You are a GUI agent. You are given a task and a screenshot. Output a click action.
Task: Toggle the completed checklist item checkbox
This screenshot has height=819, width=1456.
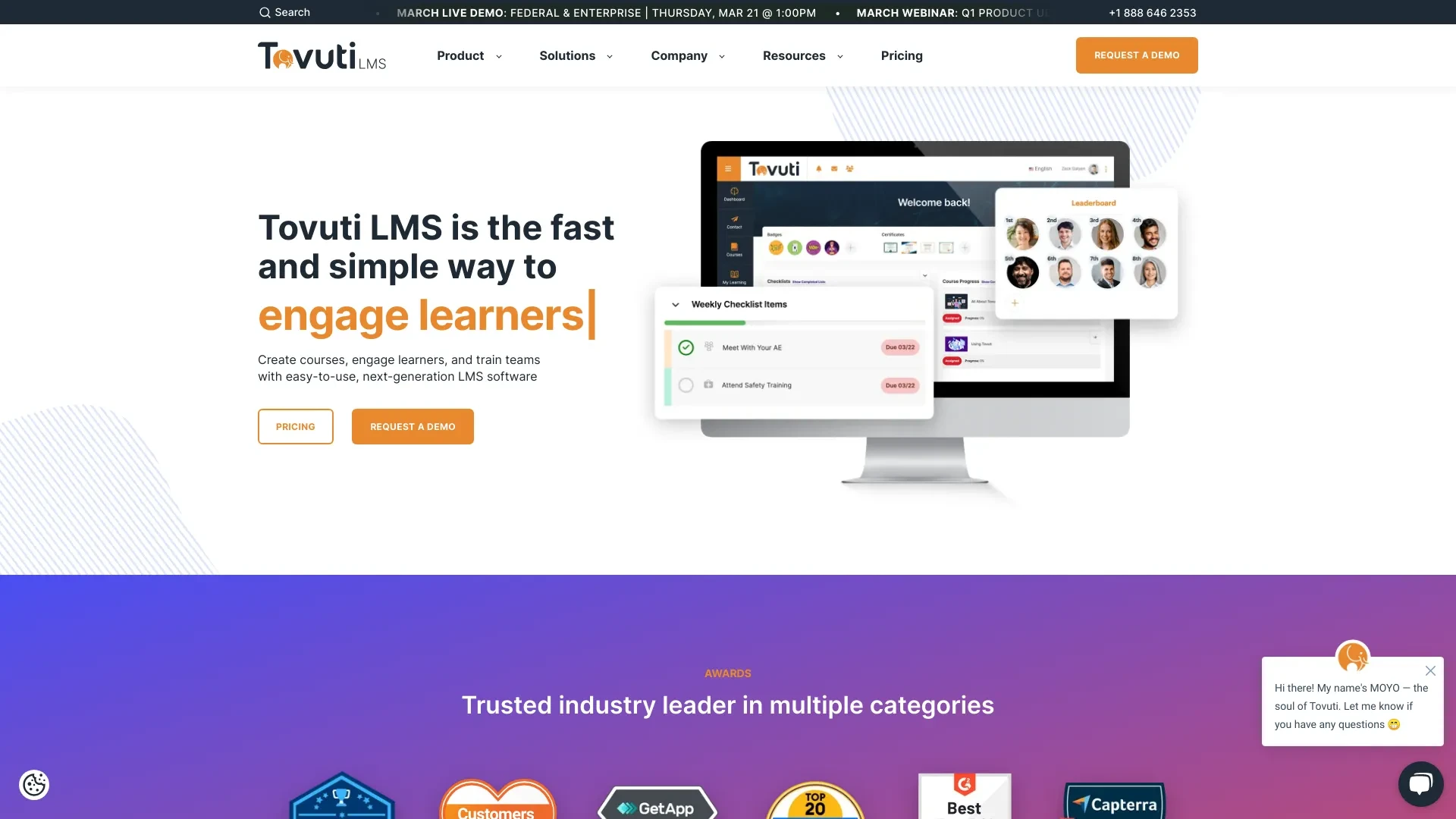[686, 347]
